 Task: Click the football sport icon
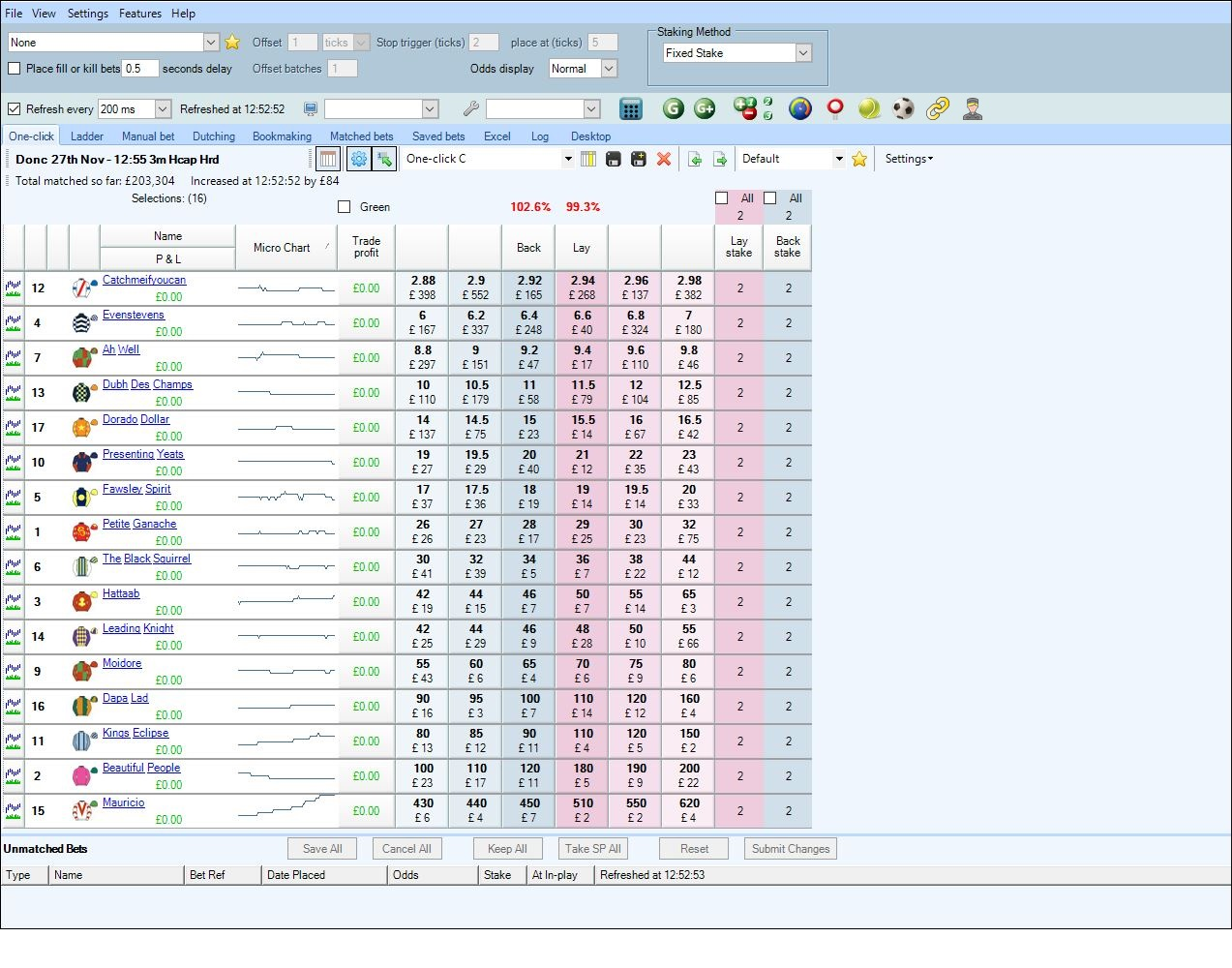[903, 108]
